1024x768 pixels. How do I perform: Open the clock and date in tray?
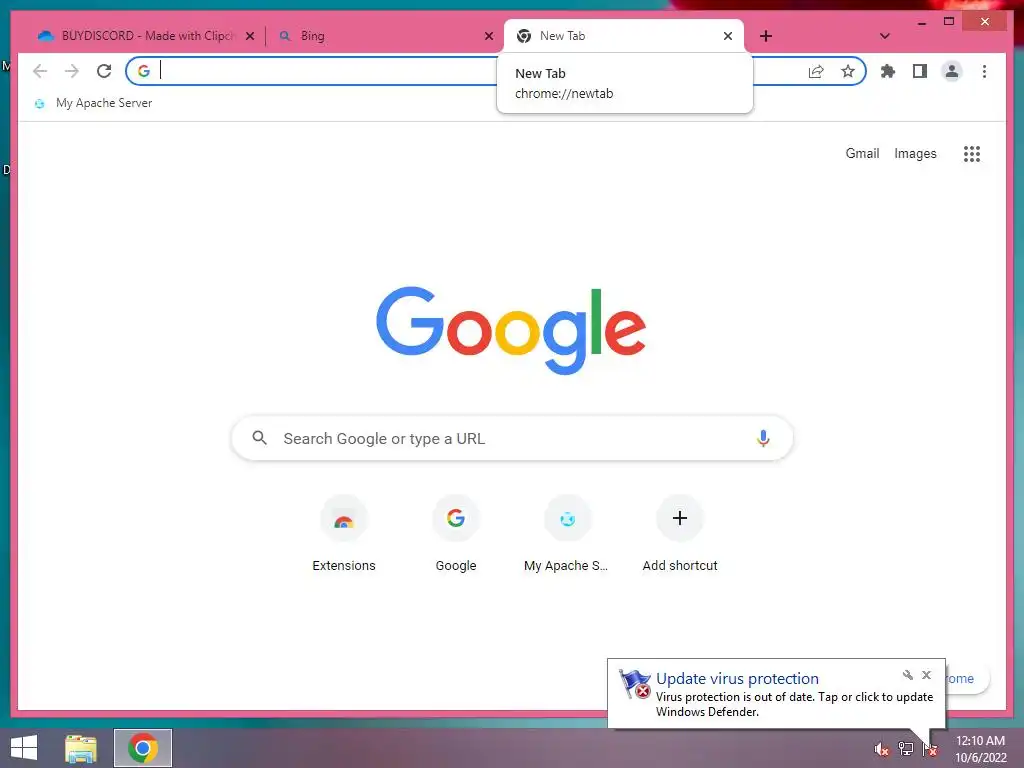coord(980,749)
